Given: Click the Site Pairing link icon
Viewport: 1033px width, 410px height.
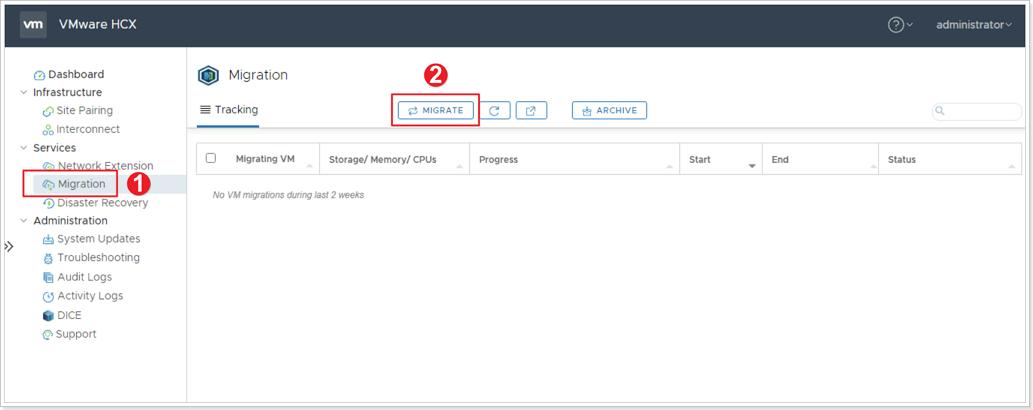Looking at the screenshot, I should click(x=48, y=111).
